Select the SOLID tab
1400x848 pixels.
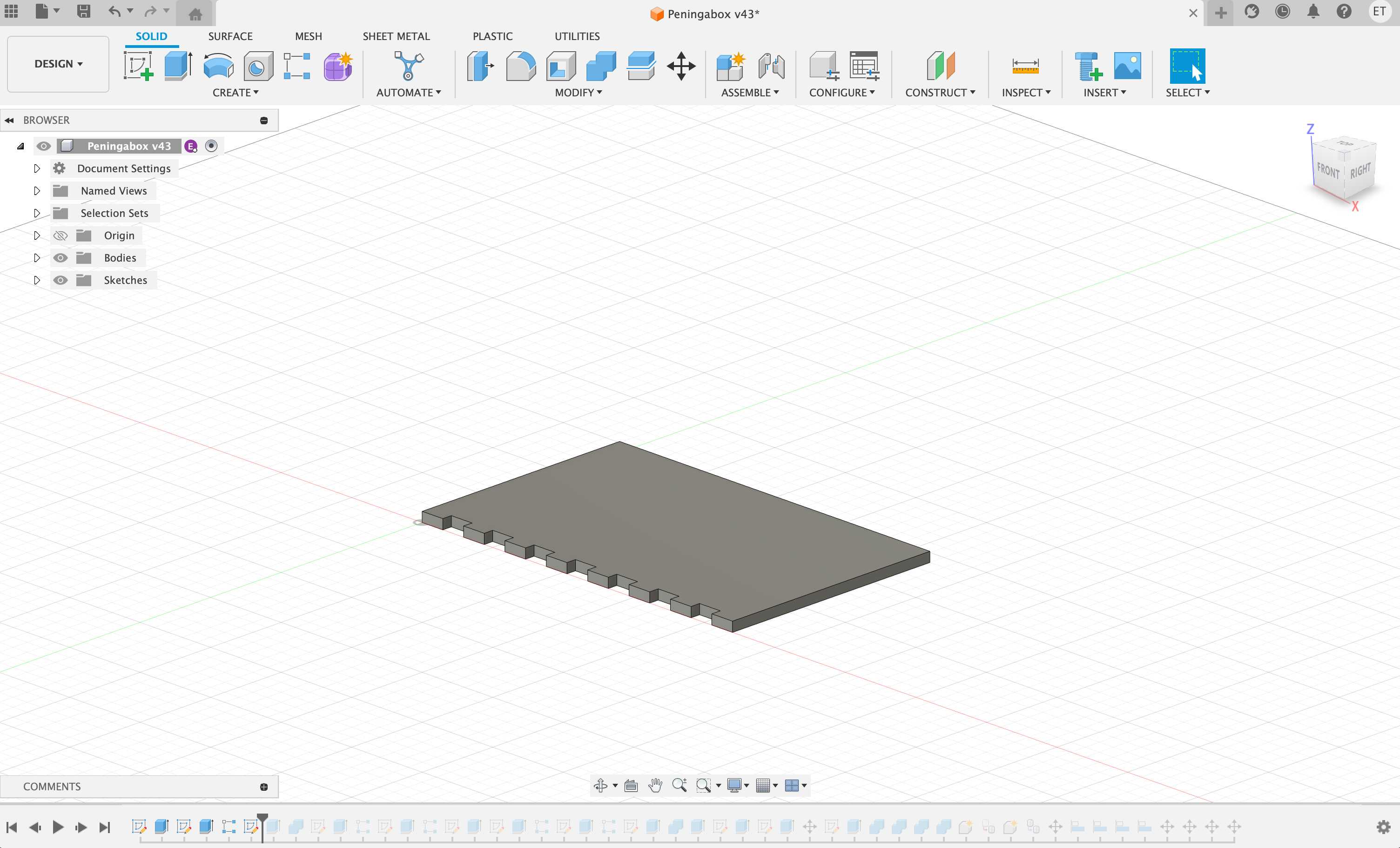[151, 36]
